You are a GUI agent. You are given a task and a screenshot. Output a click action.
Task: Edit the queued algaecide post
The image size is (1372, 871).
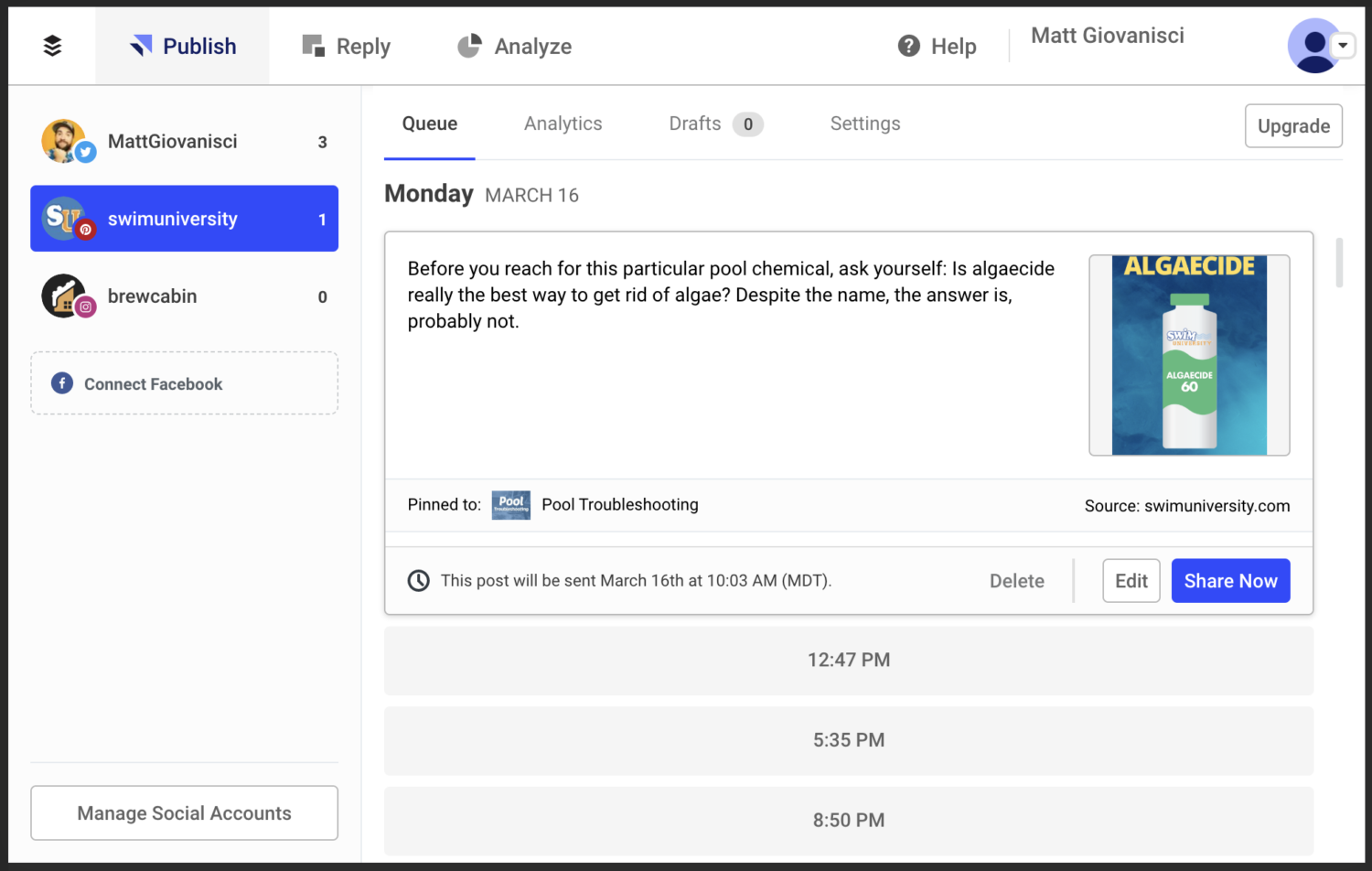1131,581
